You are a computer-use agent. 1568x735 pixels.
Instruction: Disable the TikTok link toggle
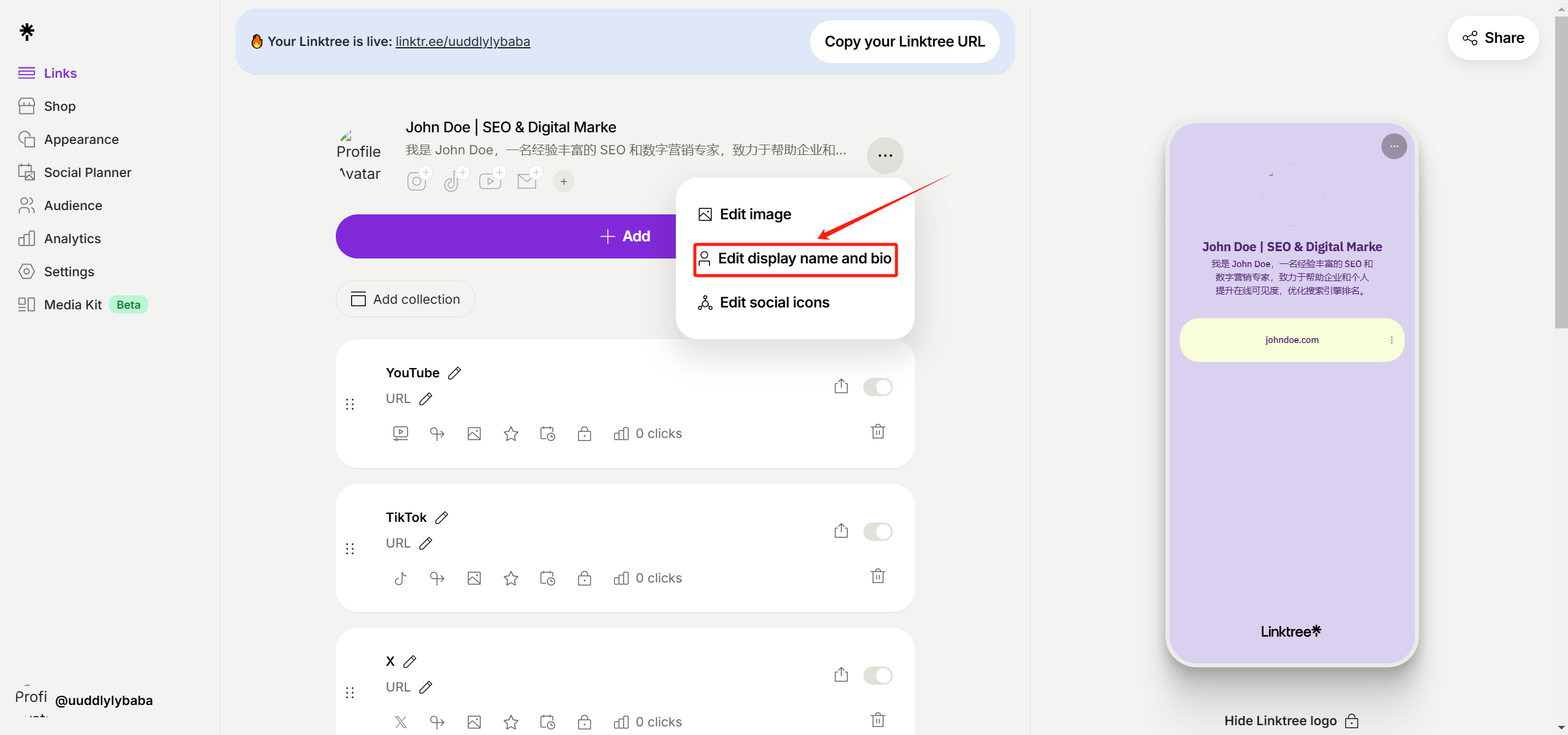click(877, 531)
